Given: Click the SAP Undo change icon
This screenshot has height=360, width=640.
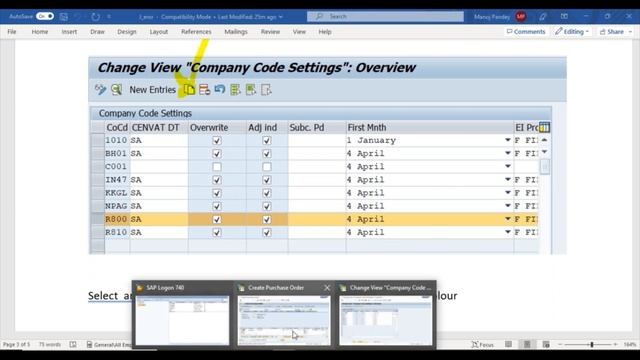Looking at the screenshot, I should point(220,89).
